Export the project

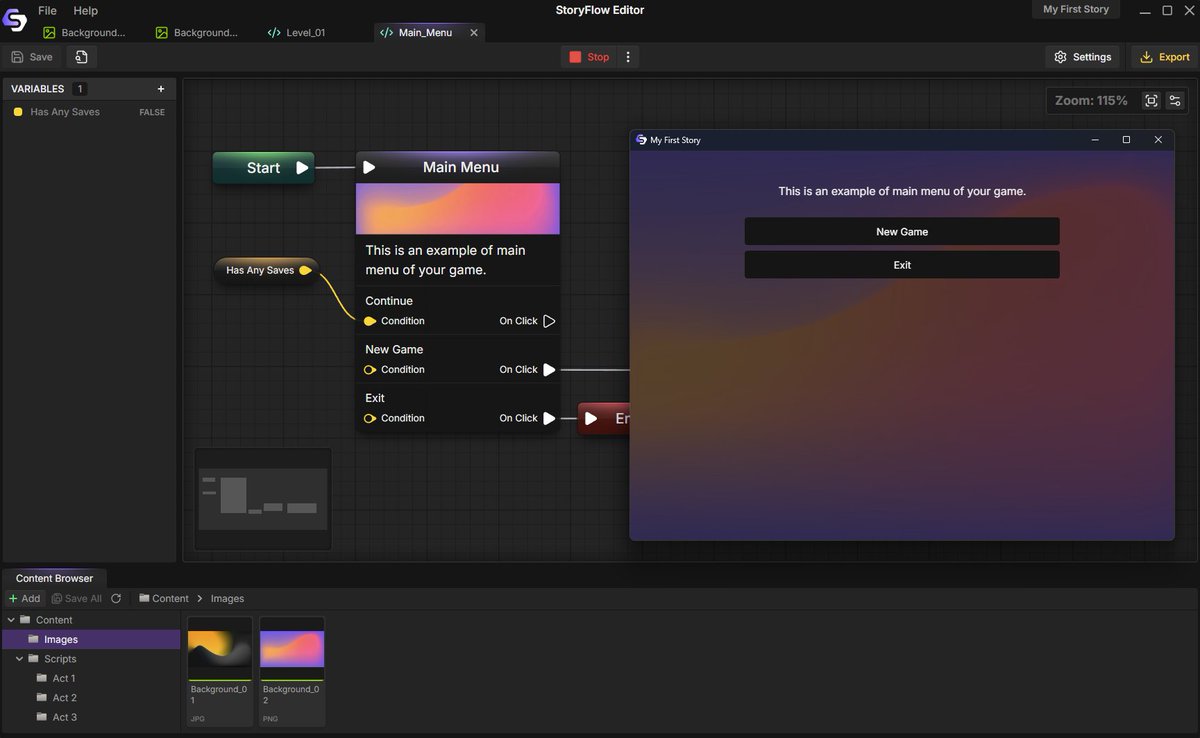(1163, 57)
